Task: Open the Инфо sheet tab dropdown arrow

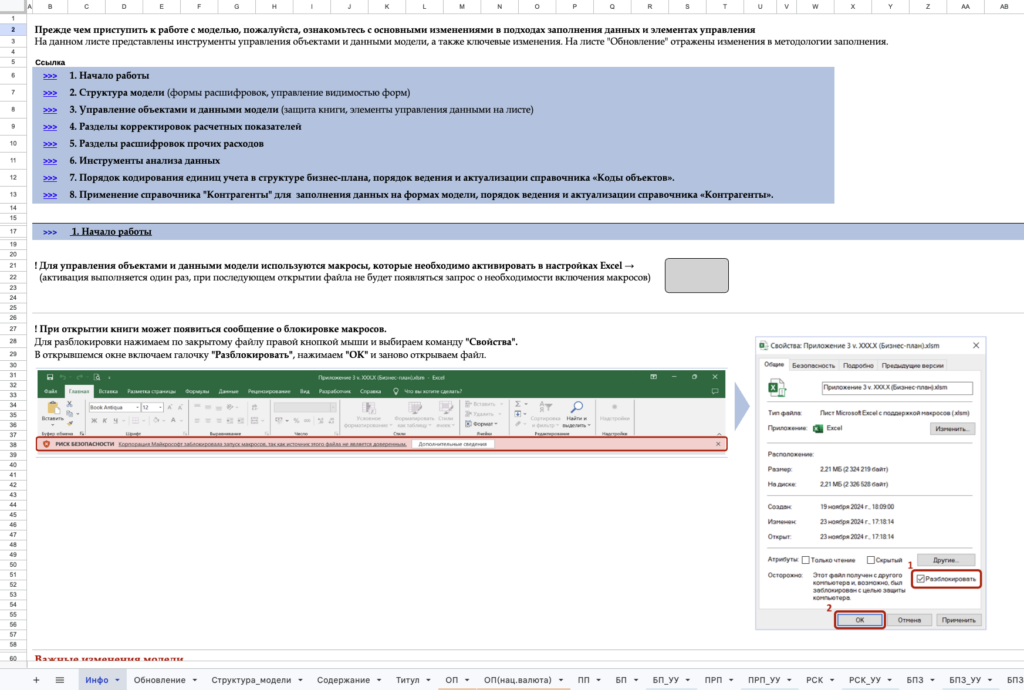Action: click(119, 680)
